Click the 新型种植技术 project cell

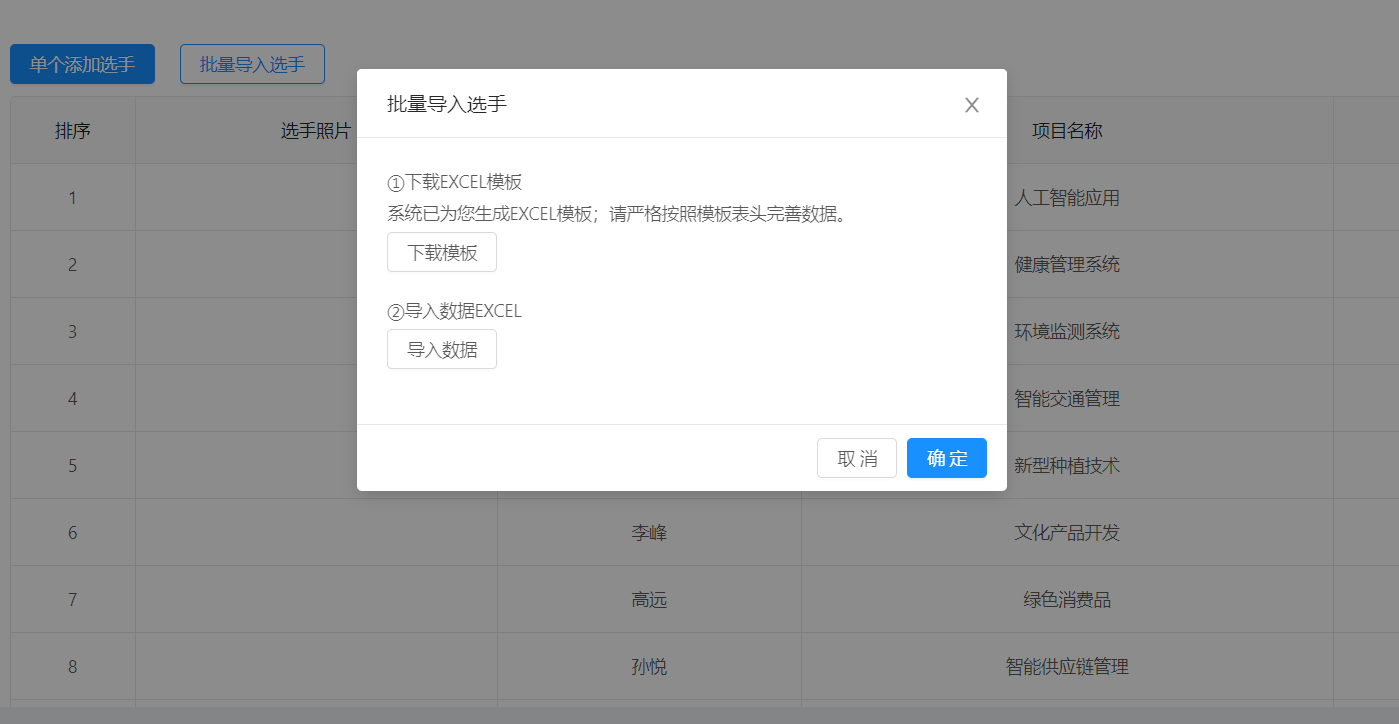1067,465
